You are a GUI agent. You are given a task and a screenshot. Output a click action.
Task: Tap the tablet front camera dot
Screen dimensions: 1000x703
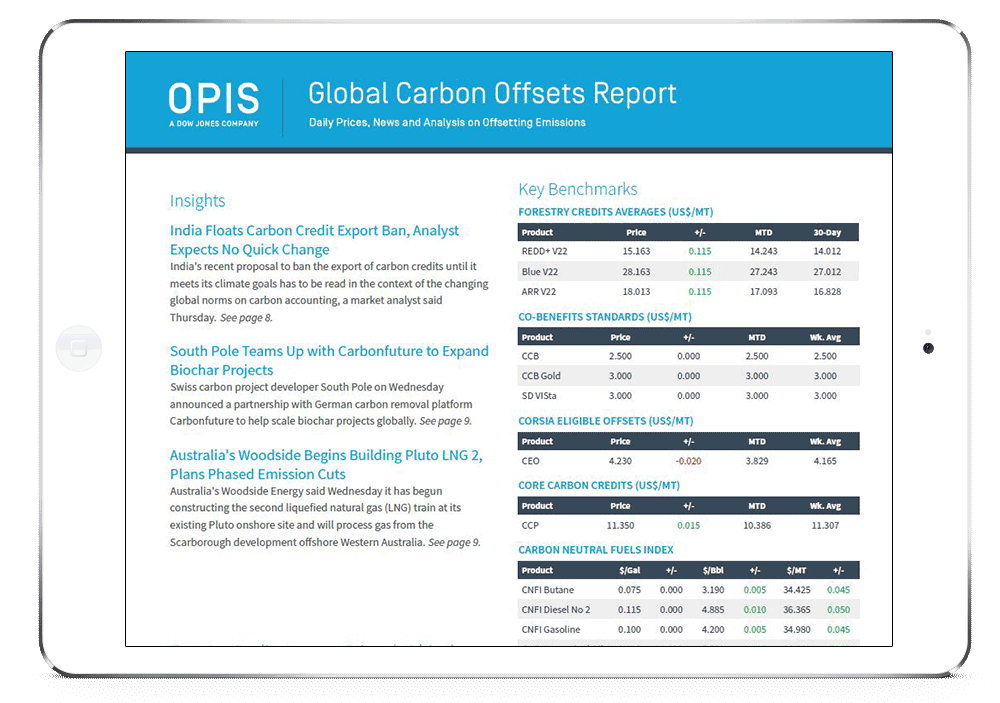pos(928,348)
